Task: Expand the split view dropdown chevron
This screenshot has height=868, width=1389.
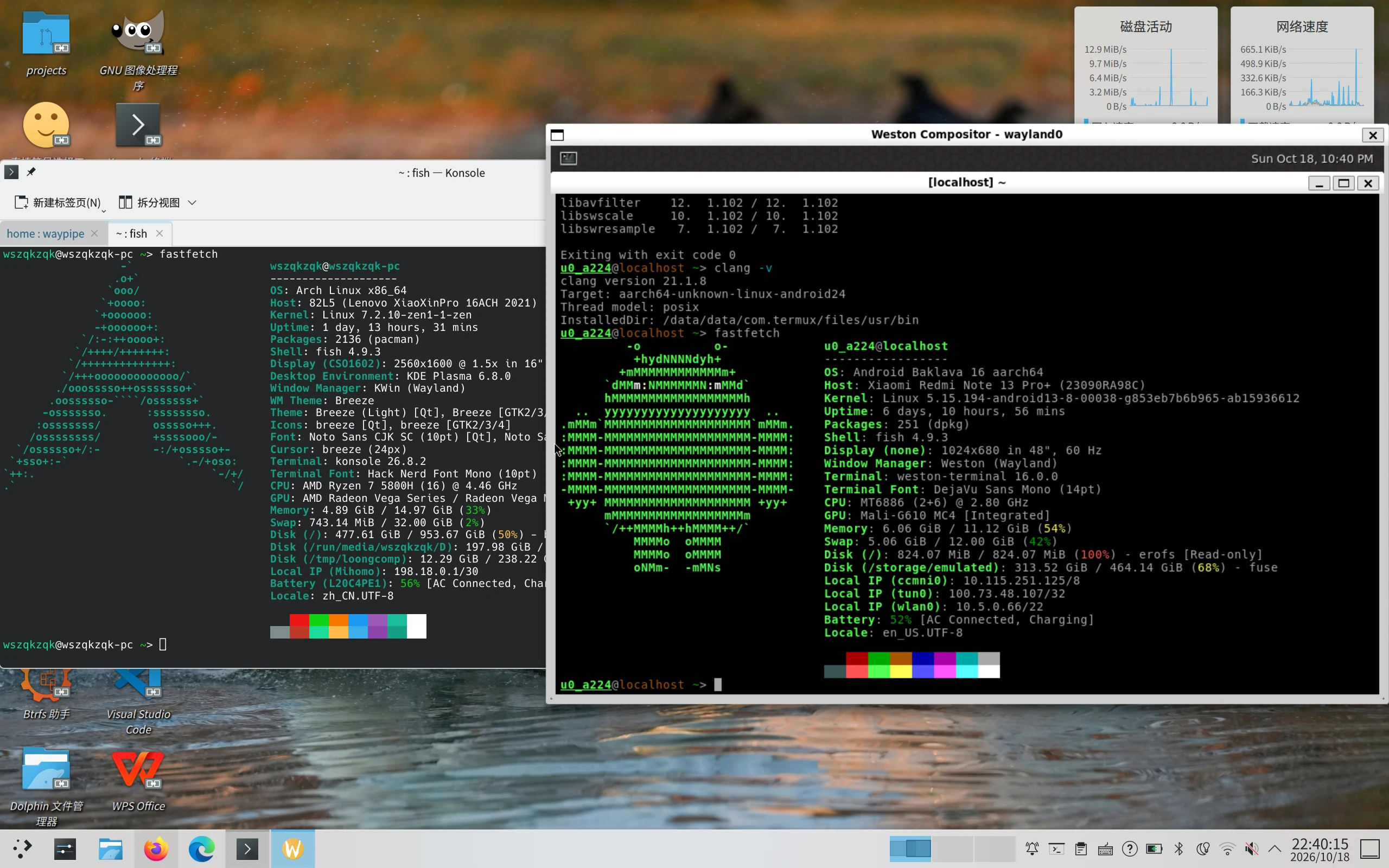Action: [x=192, y=203]
